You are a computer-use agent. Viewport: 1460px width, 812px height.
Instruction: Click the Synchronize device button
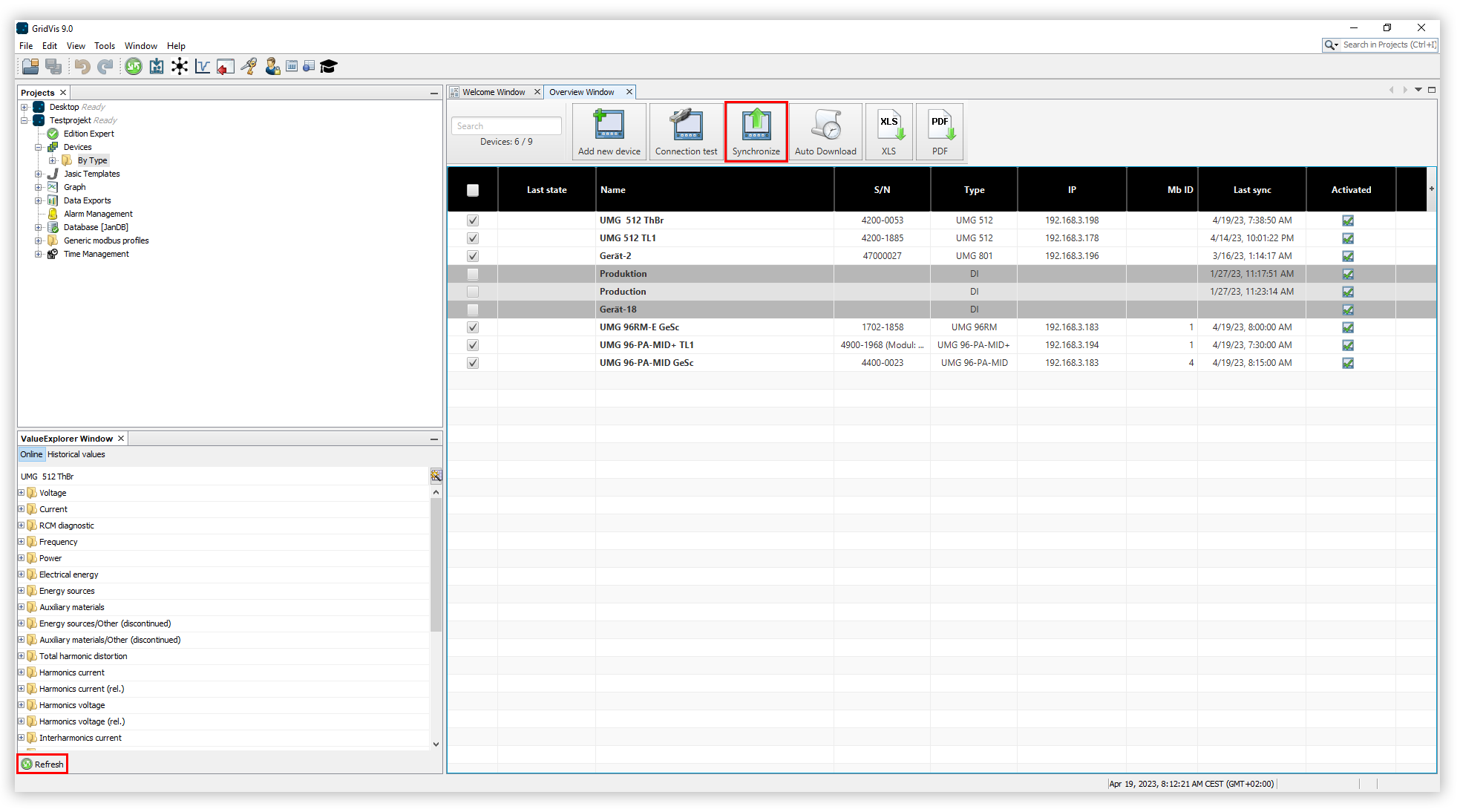click(756, 131)
